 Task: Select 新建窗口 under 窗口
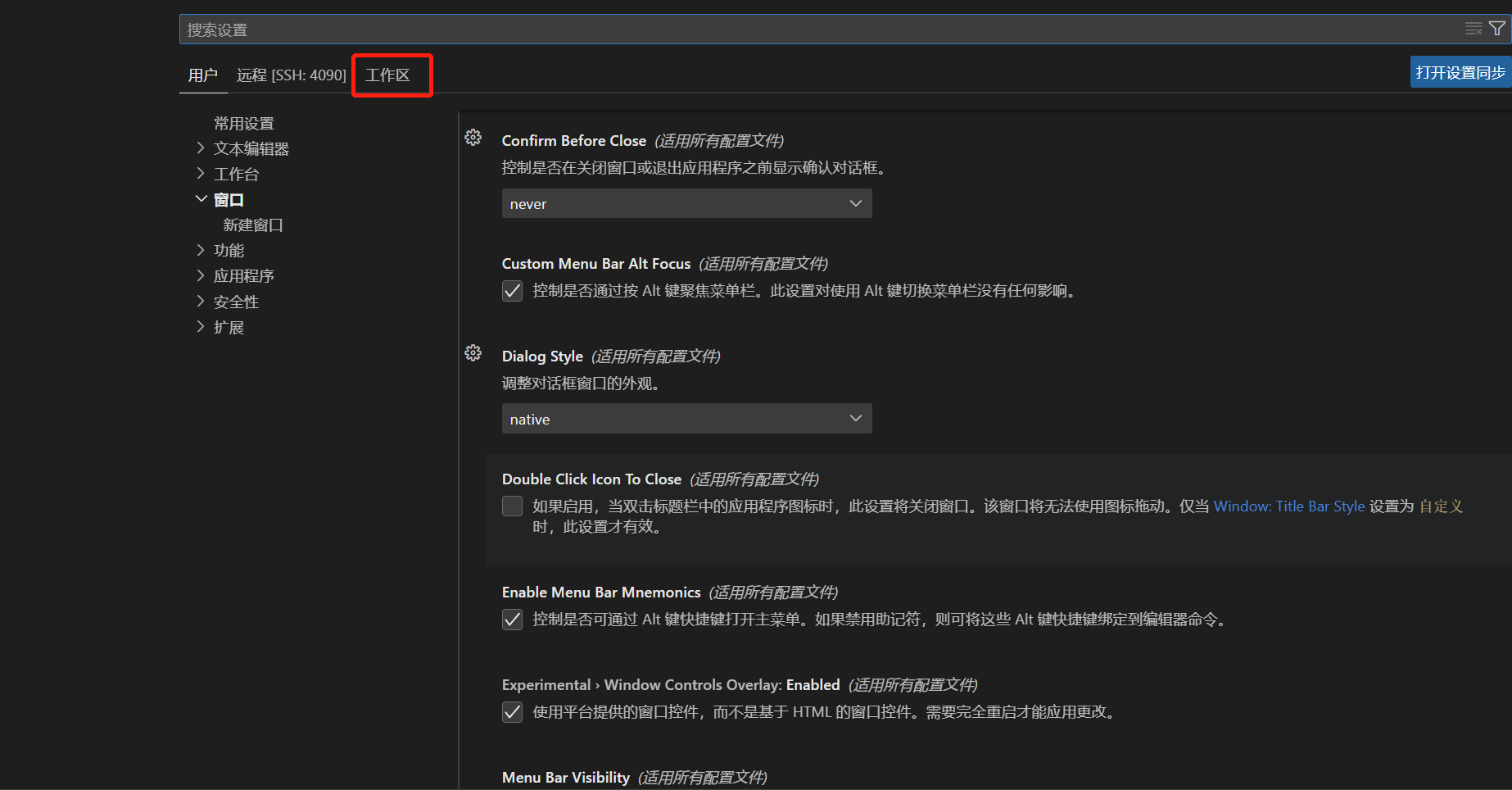[253, 225]
